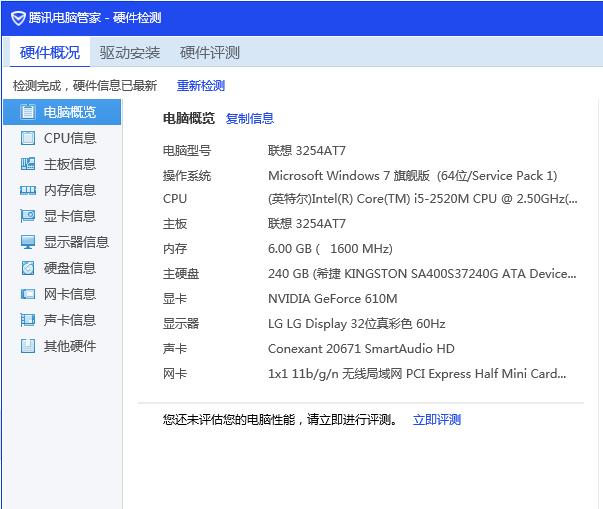The image size is (603, 509).
Task: Click the 重新检测 link
Action: (x=201, y=85)
